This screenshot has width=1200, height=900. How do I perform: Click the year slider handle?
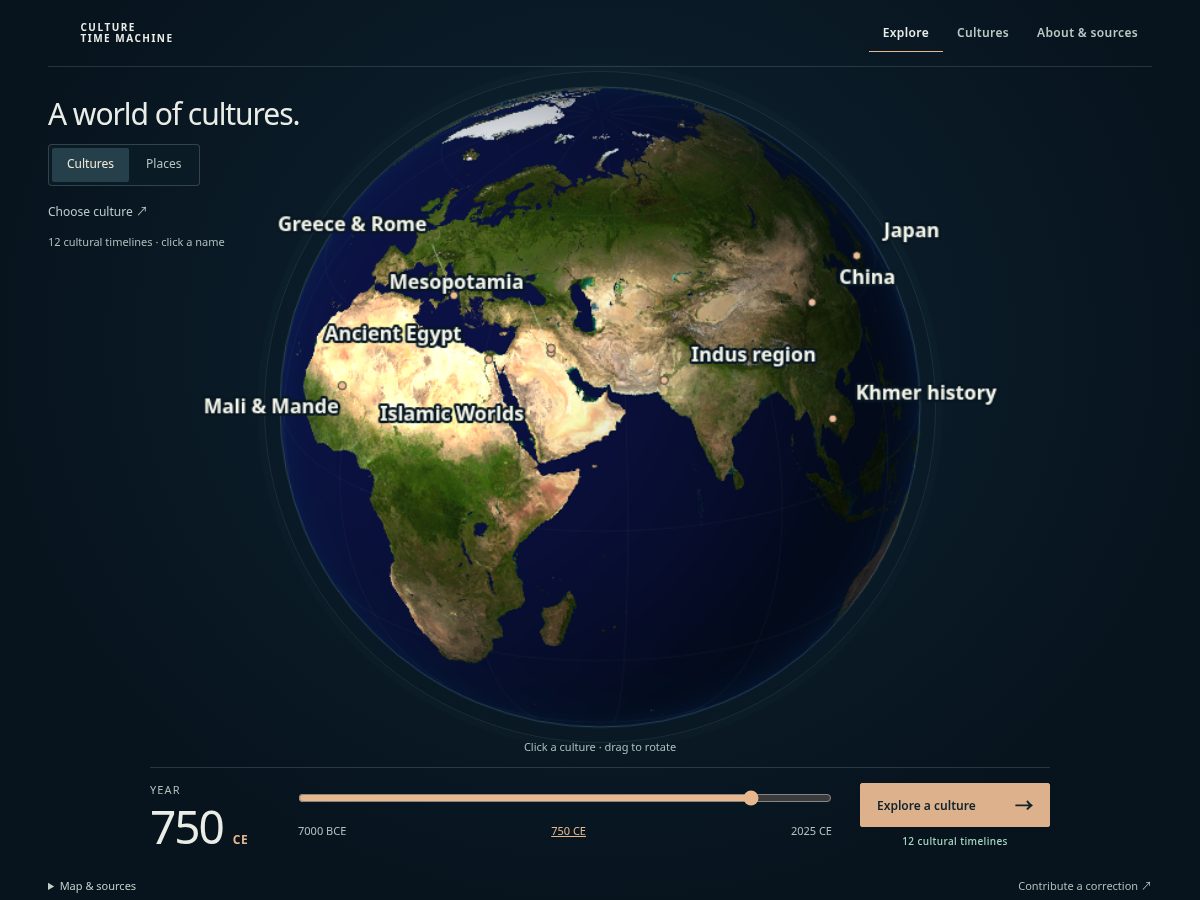click(751, 798)
